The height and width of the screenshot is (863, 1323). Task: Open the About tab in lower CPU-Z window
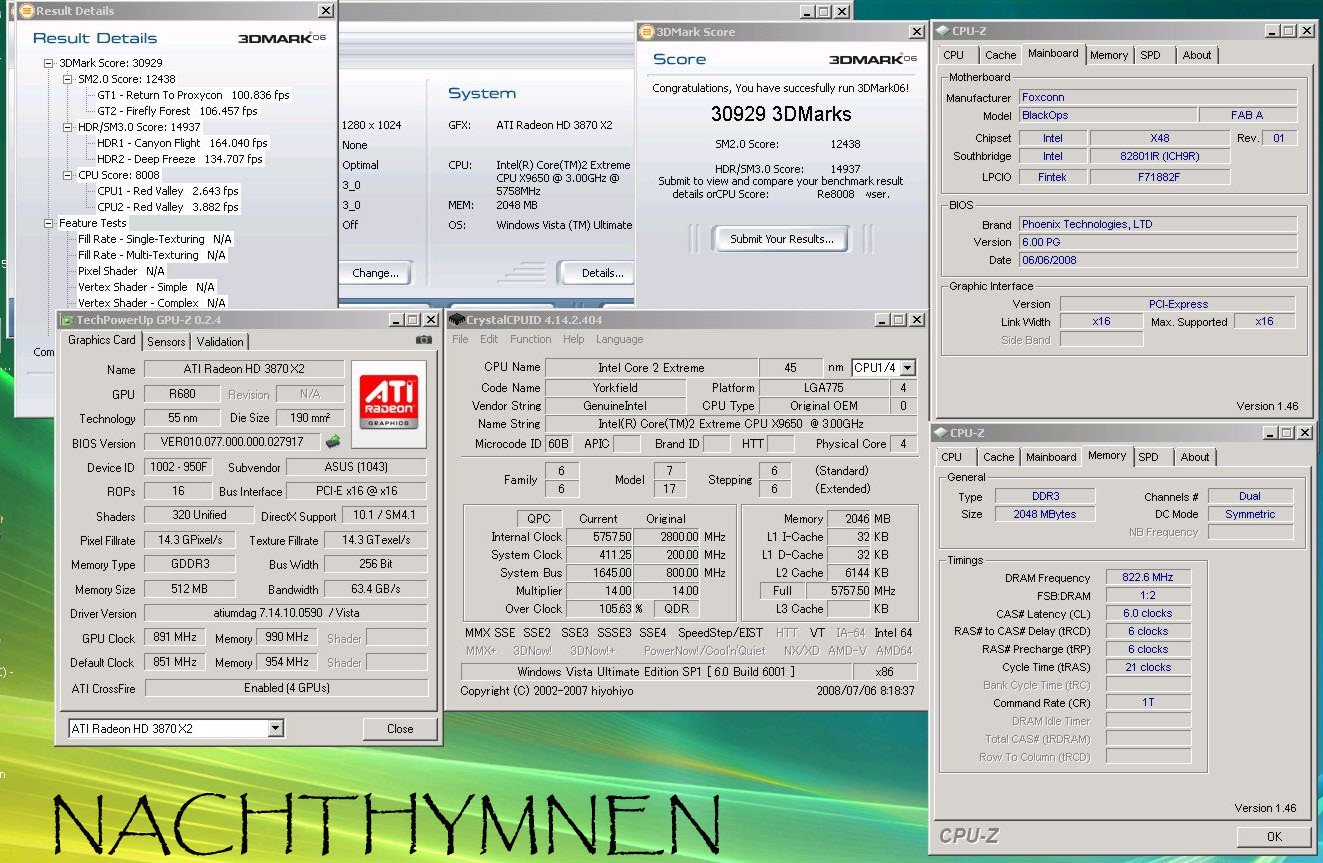pyautogui.click(x=1195, y=457)
